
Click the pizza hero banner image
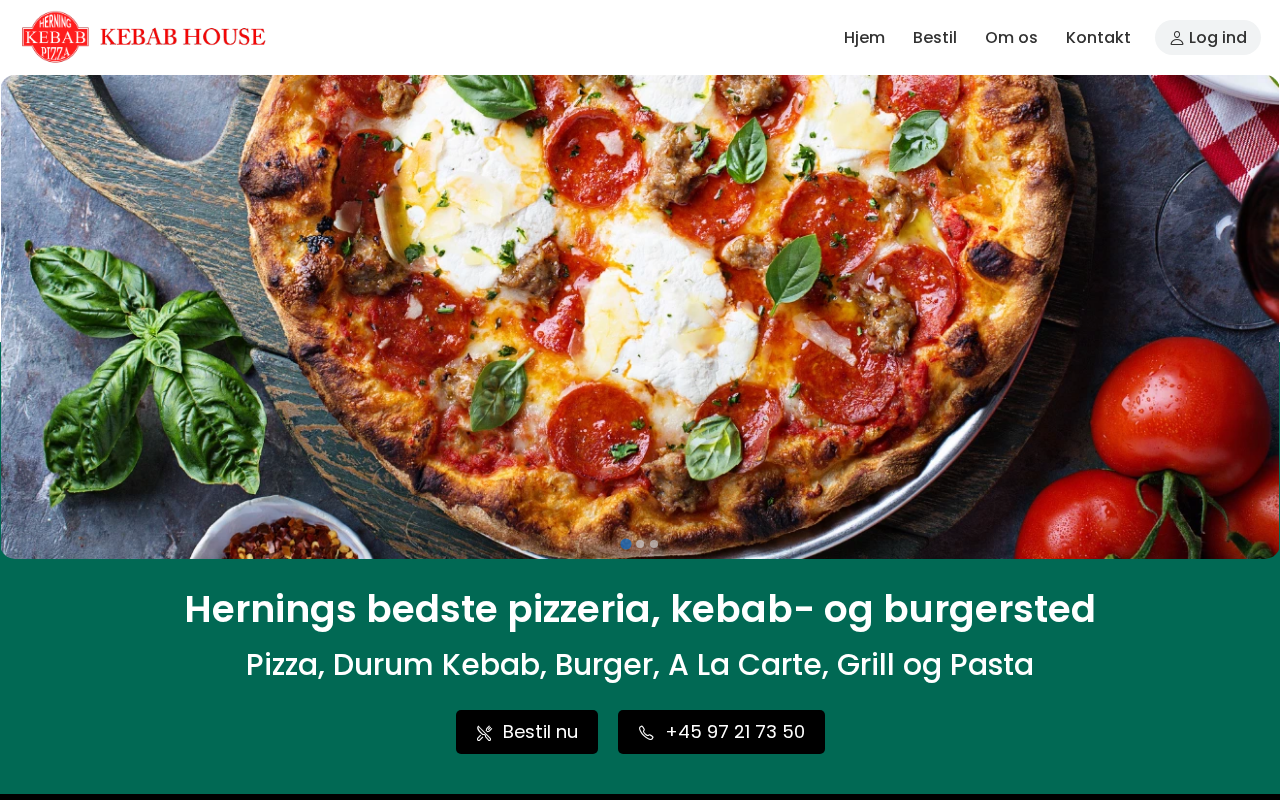[640, 317]
